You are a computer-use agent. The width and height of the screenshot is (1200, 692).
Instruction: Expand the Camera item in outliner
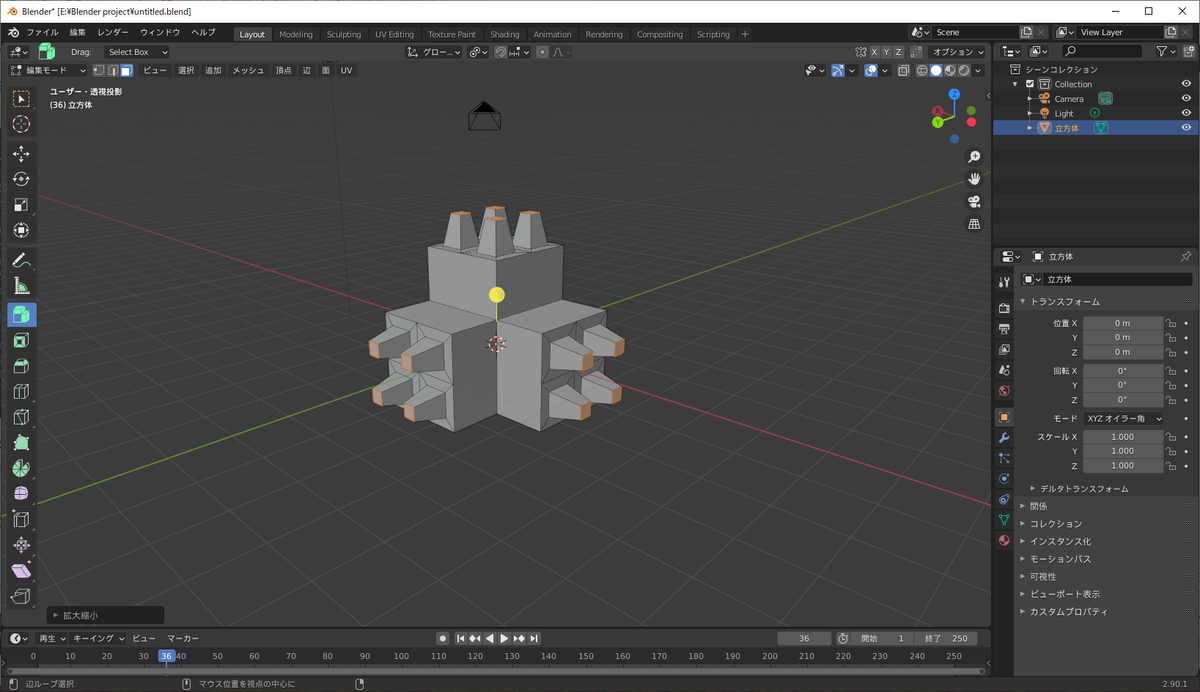coord(1030,99)
